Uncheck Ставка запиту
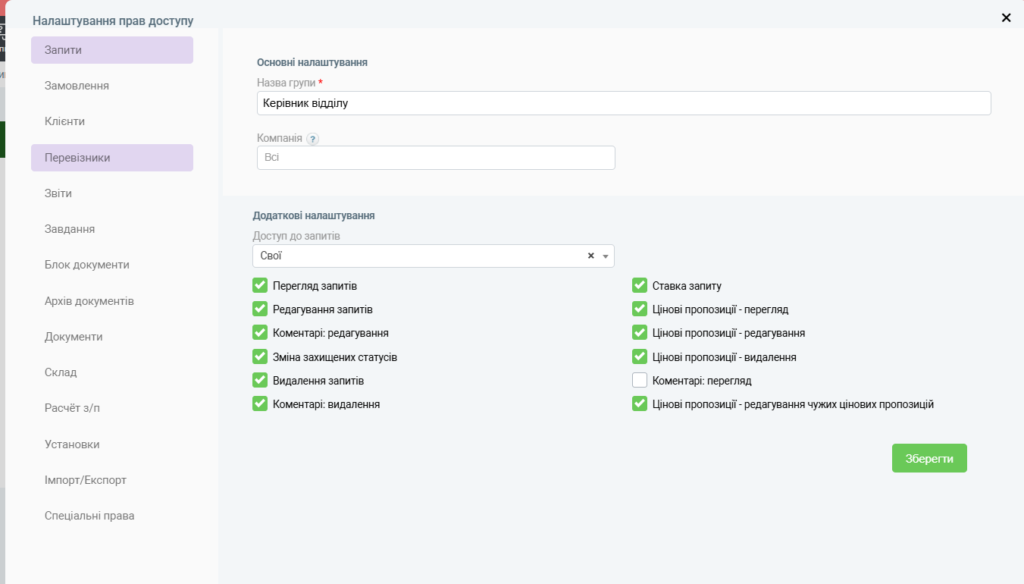Image resolution: width=1024 pixels, height=584 pixels. tap(639, 285)
